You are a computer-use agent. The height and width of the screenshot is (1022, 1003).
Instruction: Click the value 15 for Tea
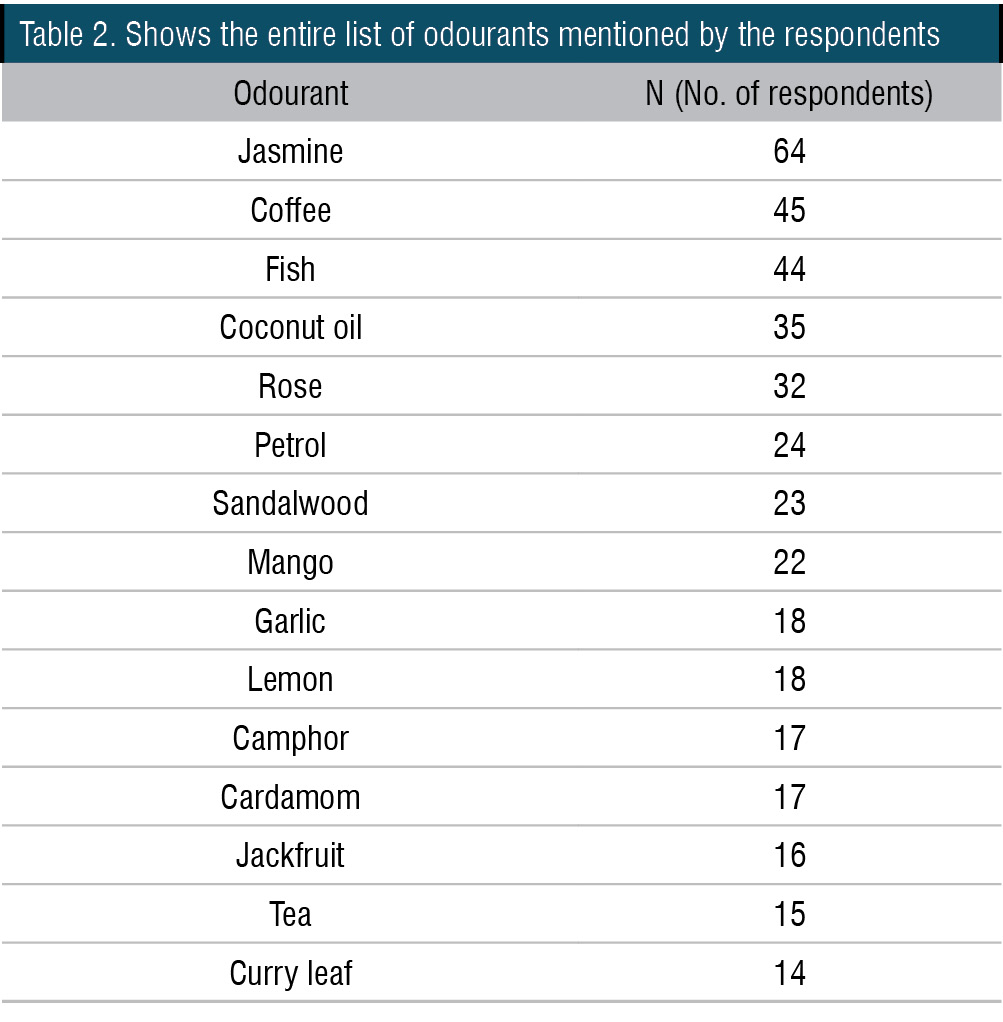coord(789,914)
